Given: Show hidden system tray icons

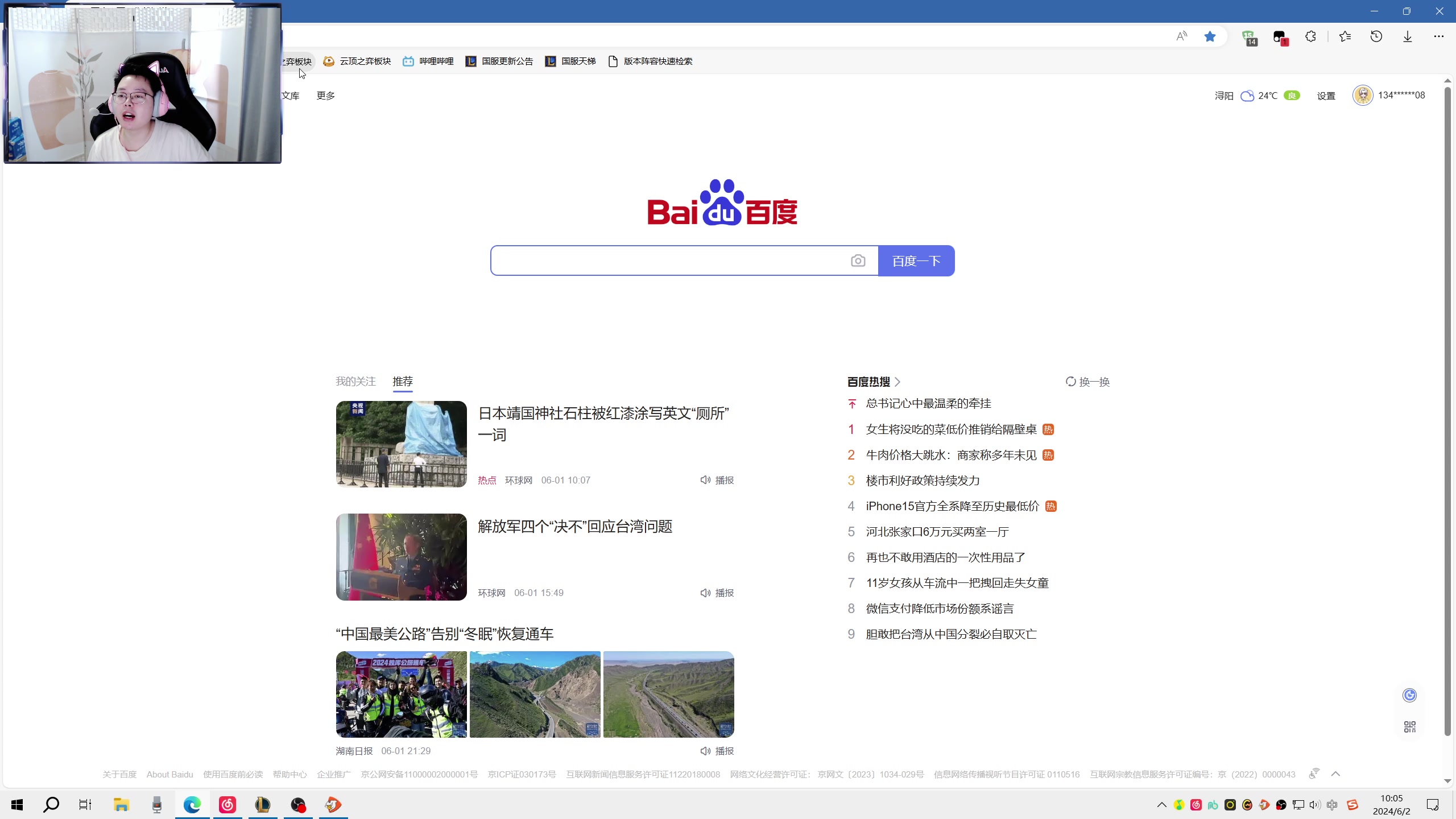Looking at the screenshot, I should 1162,805.
